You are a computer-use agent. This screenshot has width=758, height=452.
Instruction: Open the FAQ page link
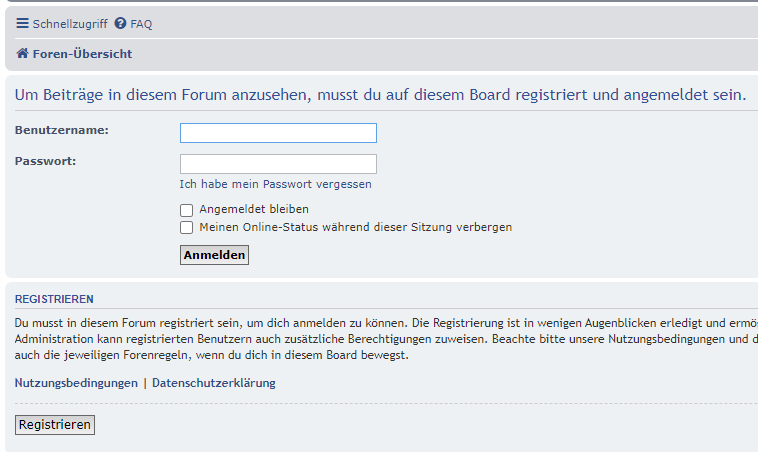141,24
